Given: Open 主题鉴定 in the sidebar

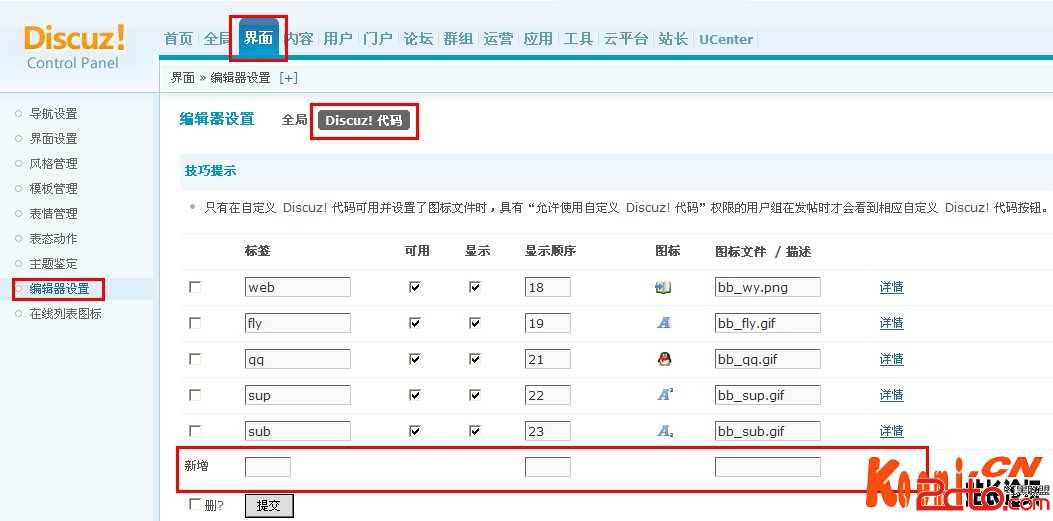Looking at the screenshot, I should coord(54,264).
